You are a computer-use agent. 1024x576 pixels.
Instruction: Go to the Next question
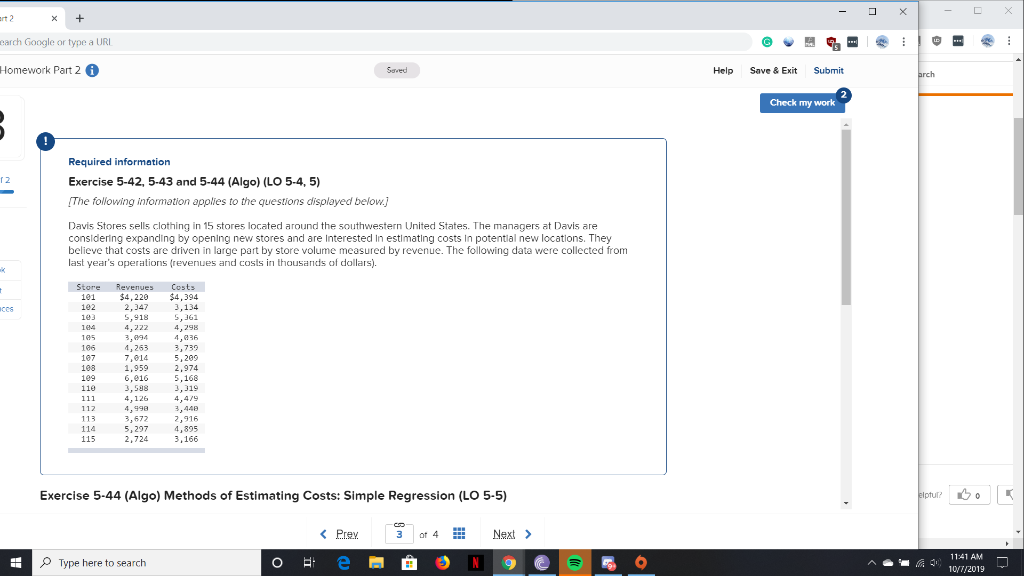tap(504, 534)
